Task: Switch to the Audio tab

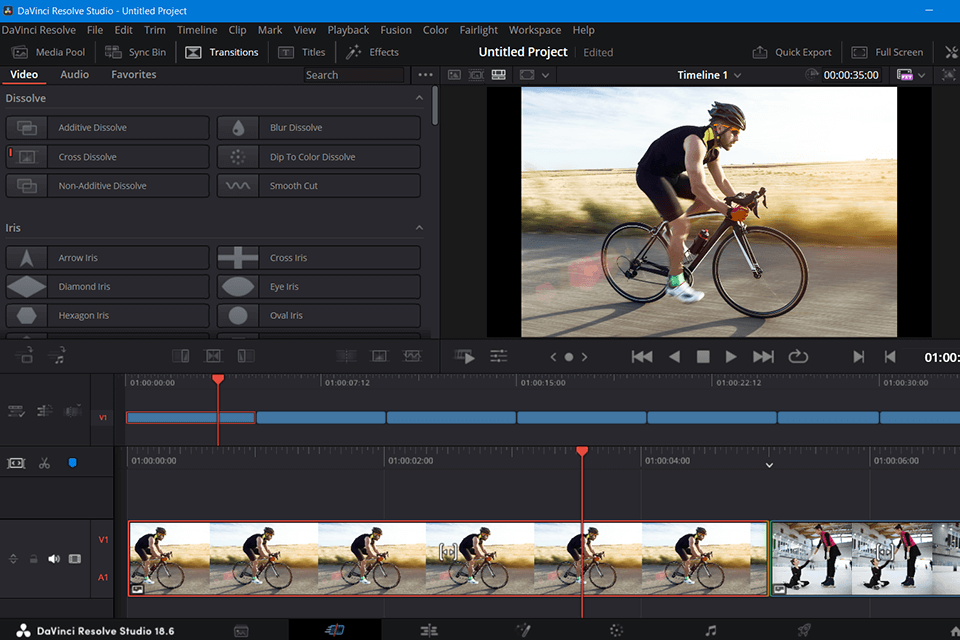Action: (x=74, y=75)
